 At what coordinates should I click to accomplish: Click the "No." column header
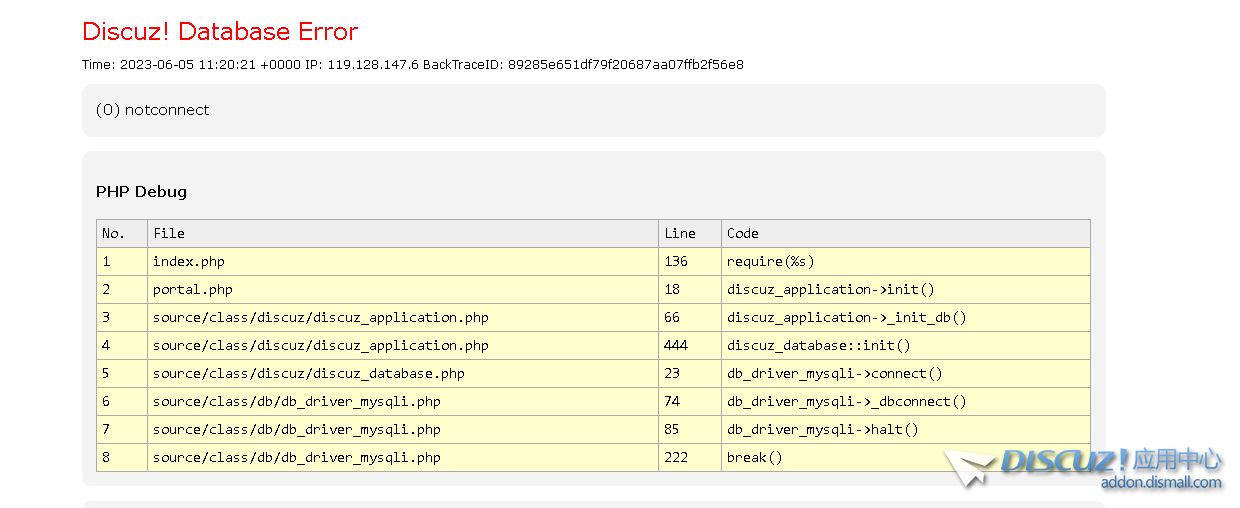click(x=113, y=234)
